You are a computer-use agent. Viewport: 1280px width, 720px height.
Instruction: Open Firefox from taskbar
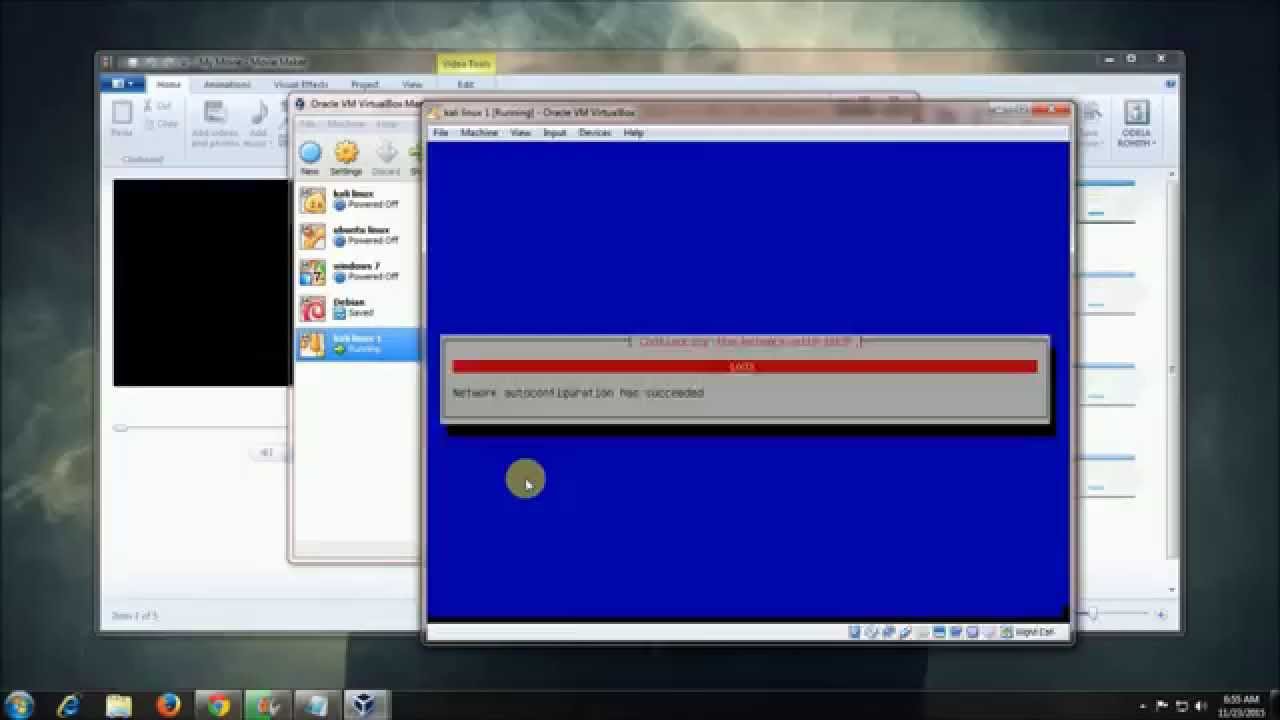168,705
